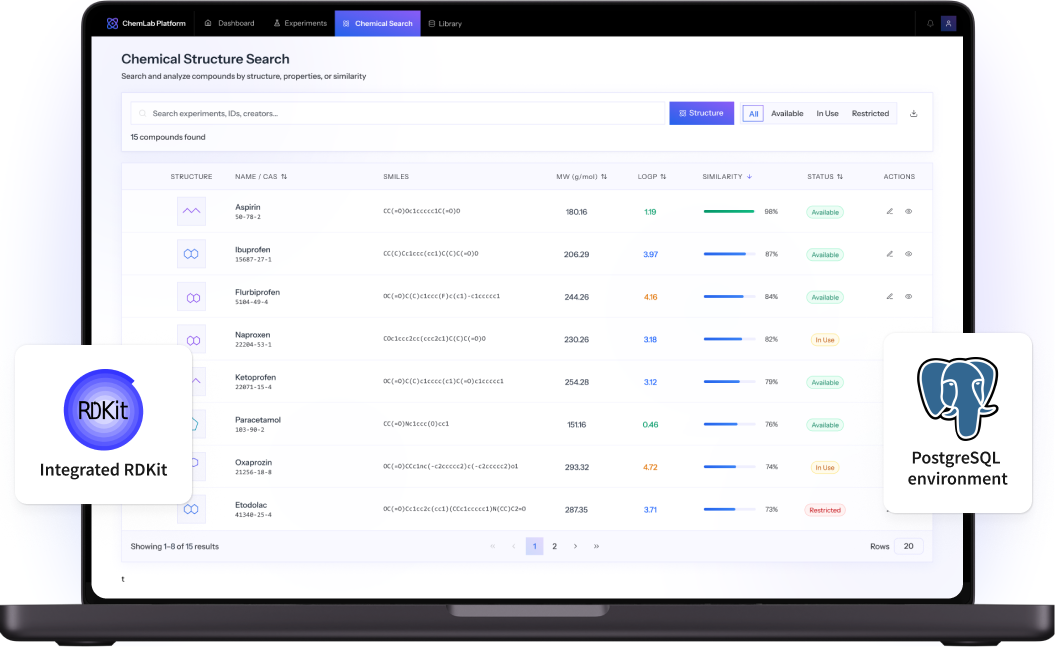Open the Dashboard tab

coord(229,24)
